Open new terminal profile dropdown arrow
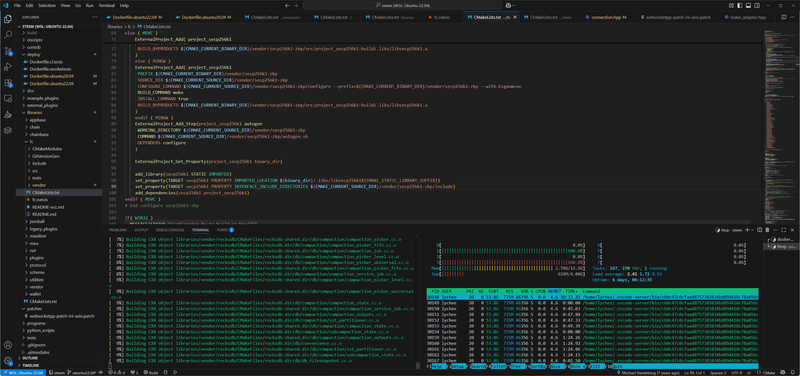The height and width of the screenshot is (376, 800). click(752, 230)
